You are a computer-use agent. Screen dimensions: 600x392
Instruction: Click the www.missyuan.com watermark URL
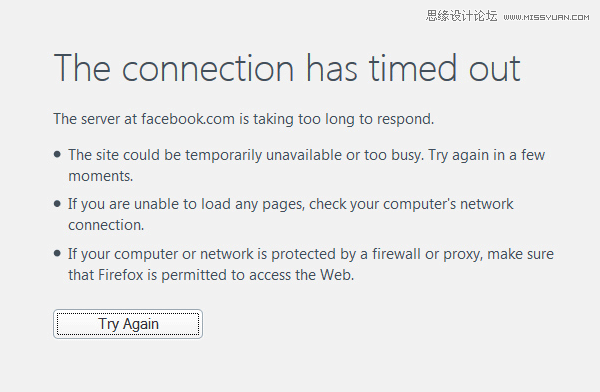point(546,17)
